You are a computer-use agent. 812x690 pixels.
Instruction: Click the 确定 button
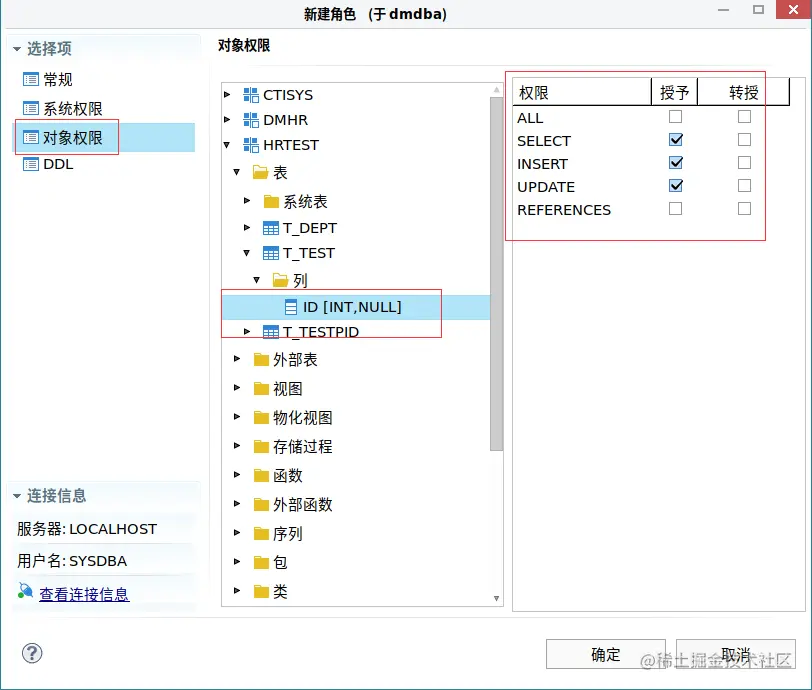(604, 652)
